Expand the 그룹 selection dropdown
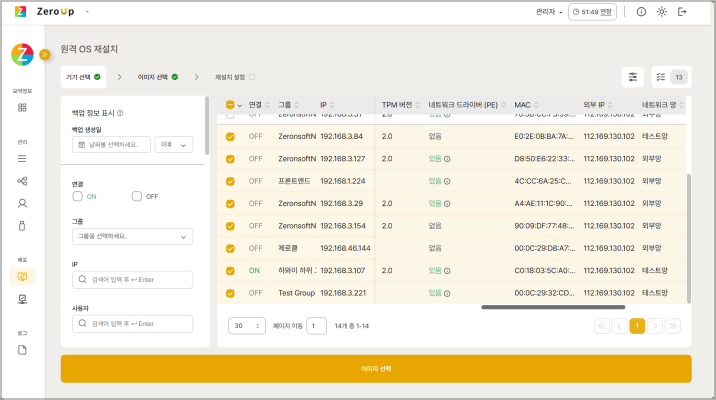The width and height of the screenshot is (716, 400). (x=132, y=237)
